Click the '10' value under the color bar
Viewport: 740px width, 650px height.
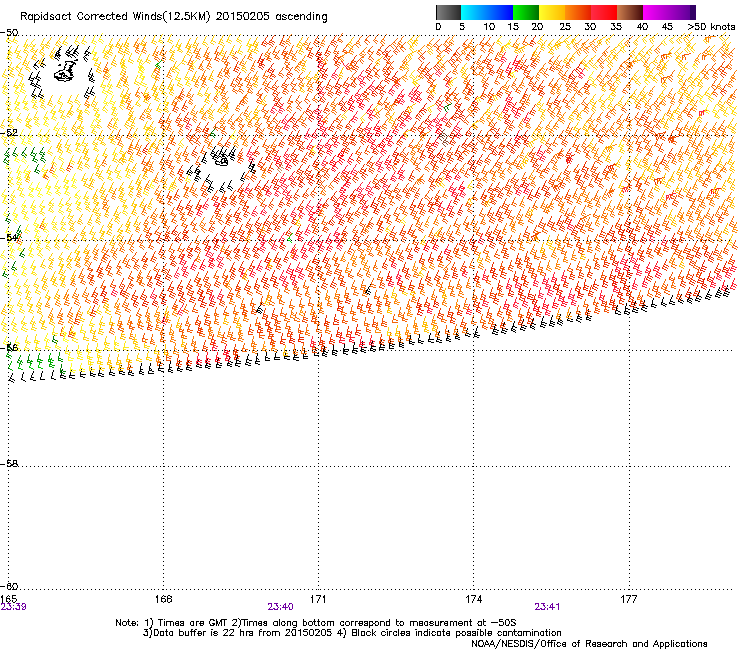pos(489,27)
